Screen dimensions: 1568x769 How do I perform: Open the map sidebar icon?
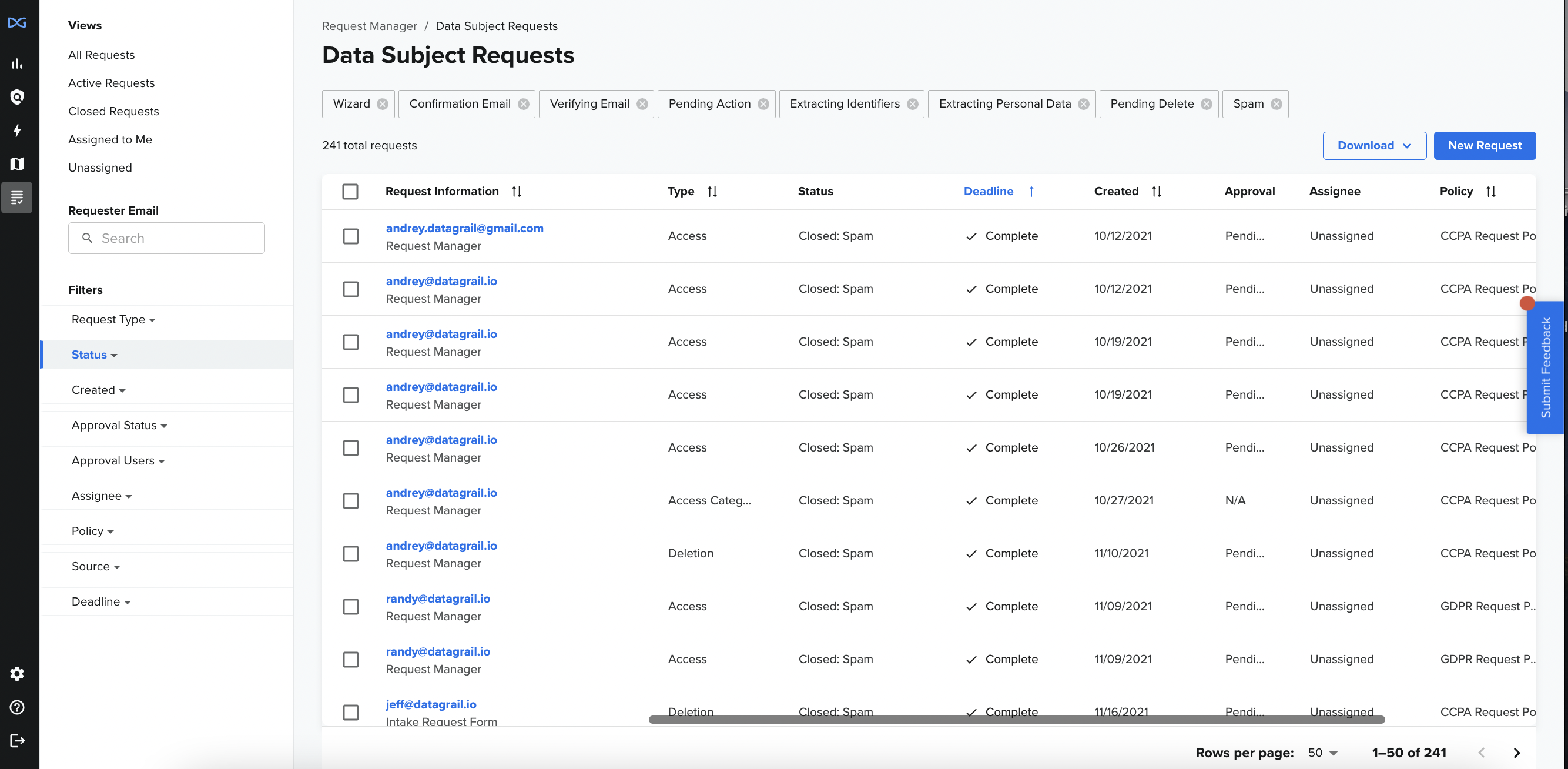(x=17, y=164)
